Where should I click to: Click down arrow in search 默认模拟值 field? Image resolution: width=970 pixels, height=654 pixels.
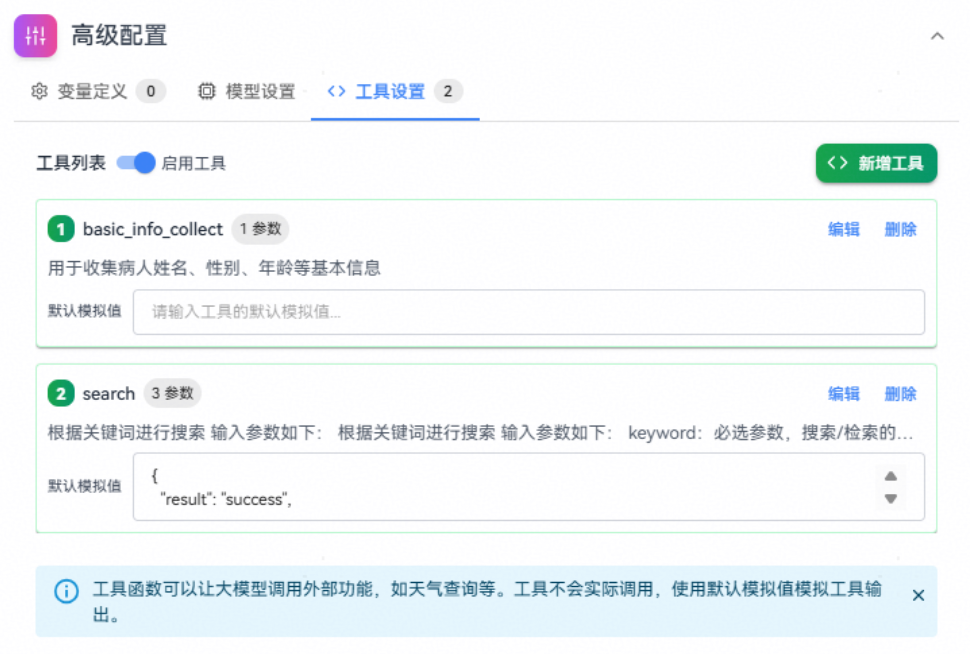pos(890,499)
